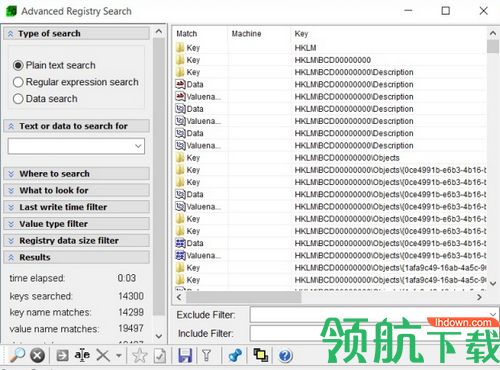
Task: Click results list scroll down arrow
Action: tap(493, 283)
